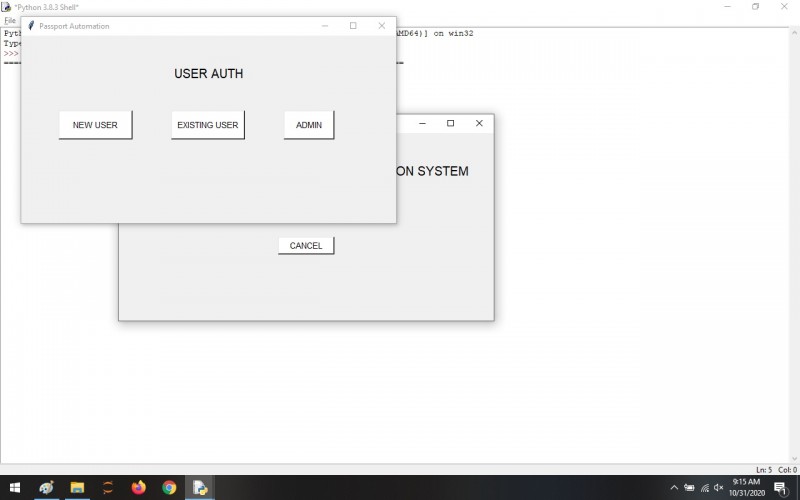
Task: Open the network Wi-Fi tray icon
Action: coord(705,488)
